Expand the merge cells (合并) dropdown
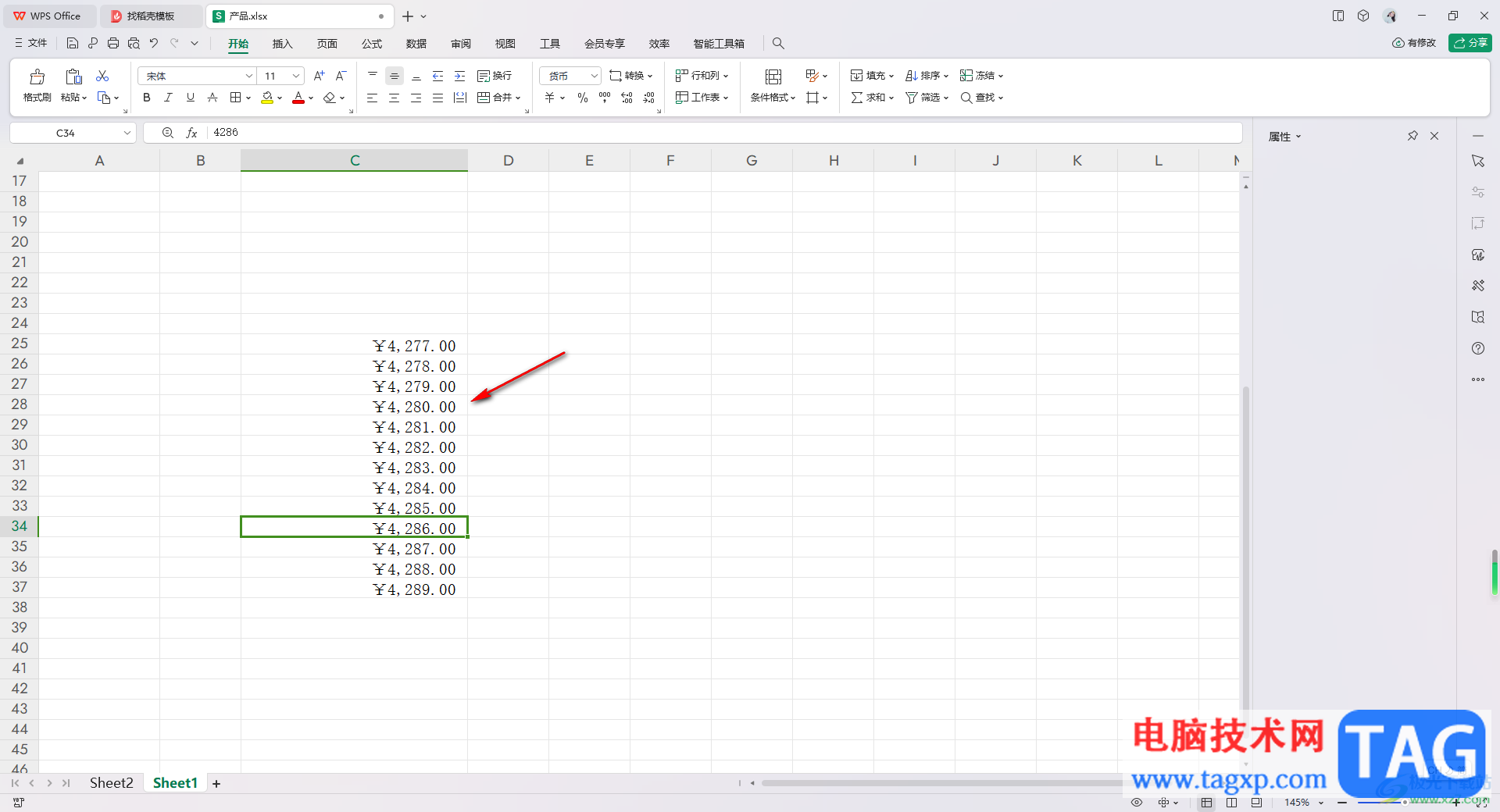 pyautogui.click(x=518, y=98)
